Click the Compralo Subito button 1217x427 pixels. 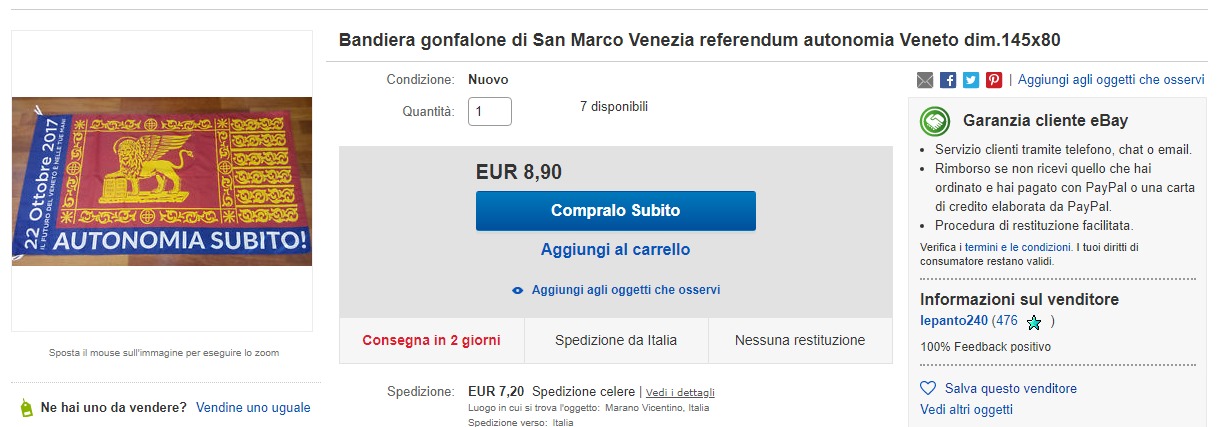coord(616,211)
